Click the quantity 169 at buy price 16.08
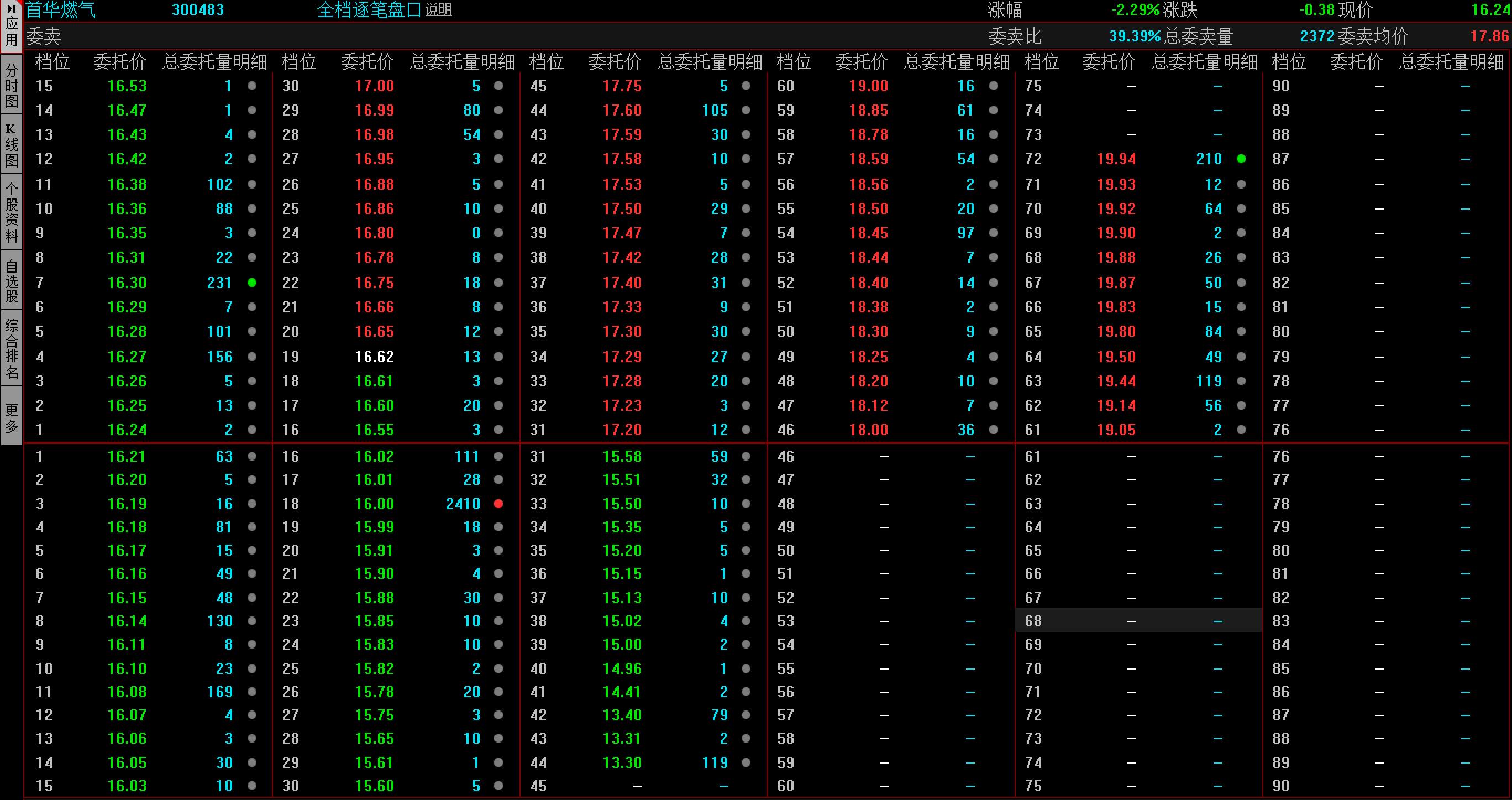This screenshot has width=1512, height=800. coord(219,691)
